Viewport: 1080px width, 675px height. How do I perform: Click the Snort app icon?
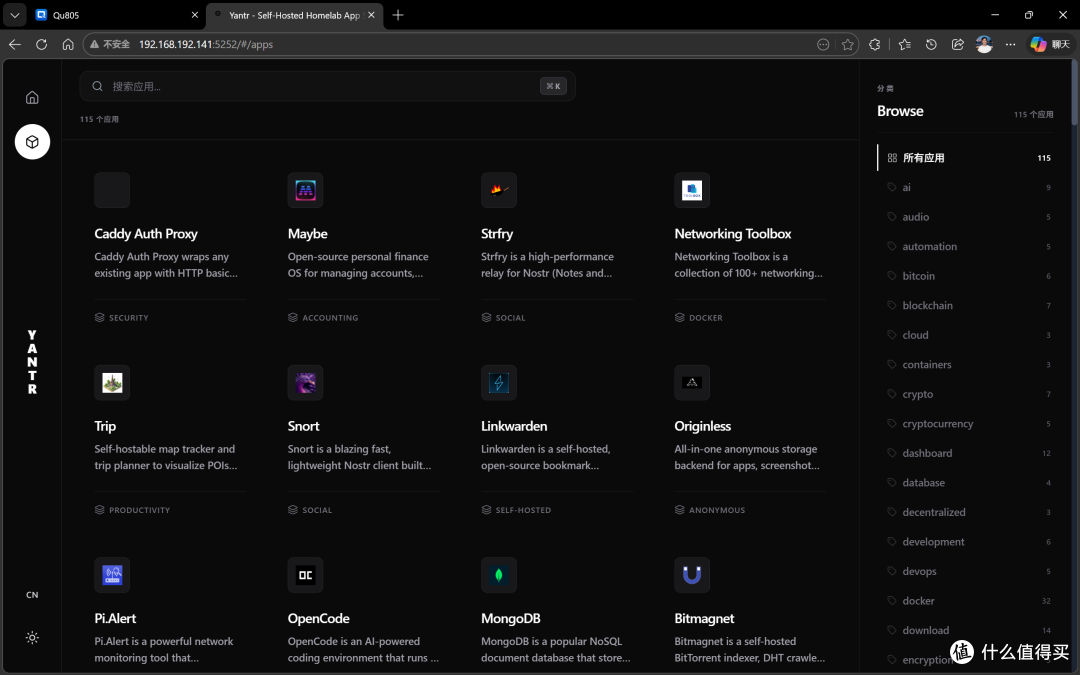tap(305, 382)
